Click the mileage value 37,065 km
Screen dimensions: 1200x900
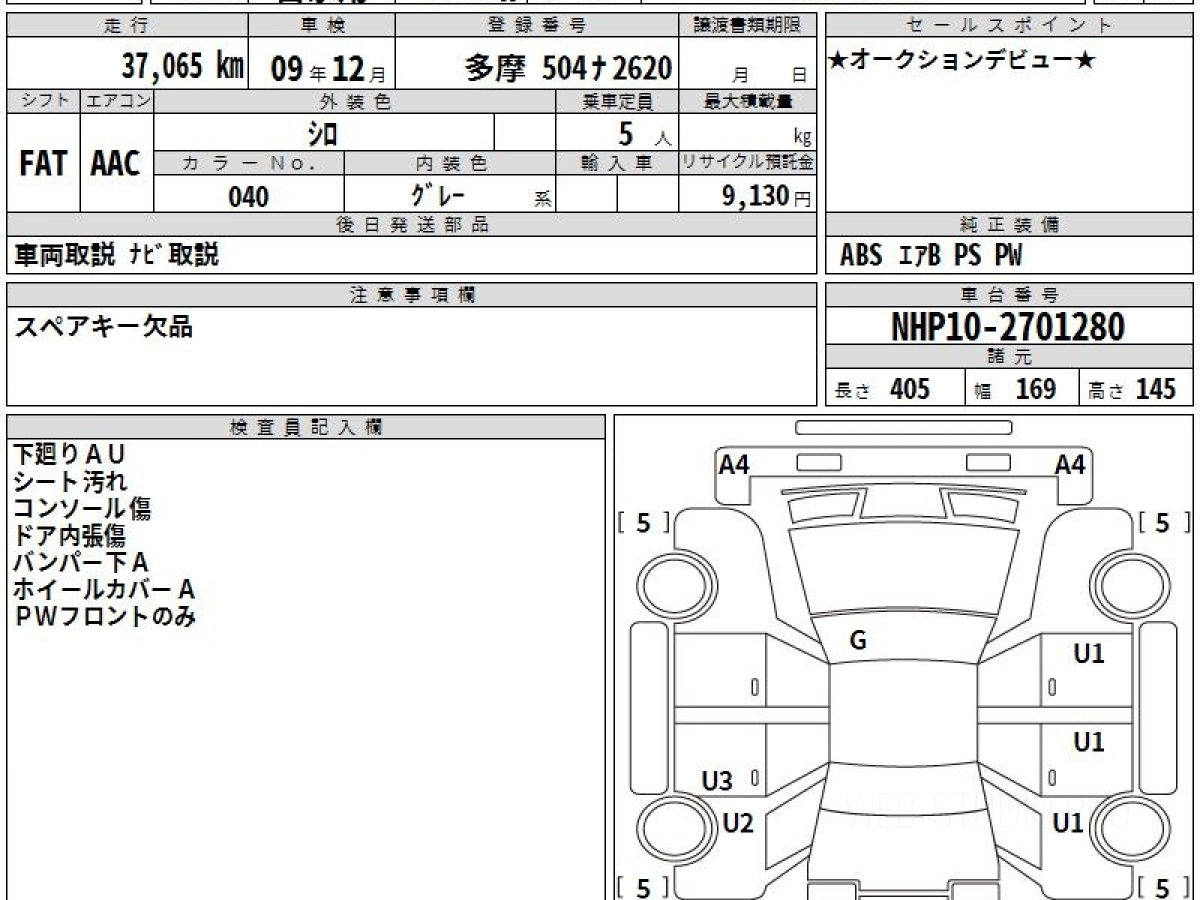[182, 67]
